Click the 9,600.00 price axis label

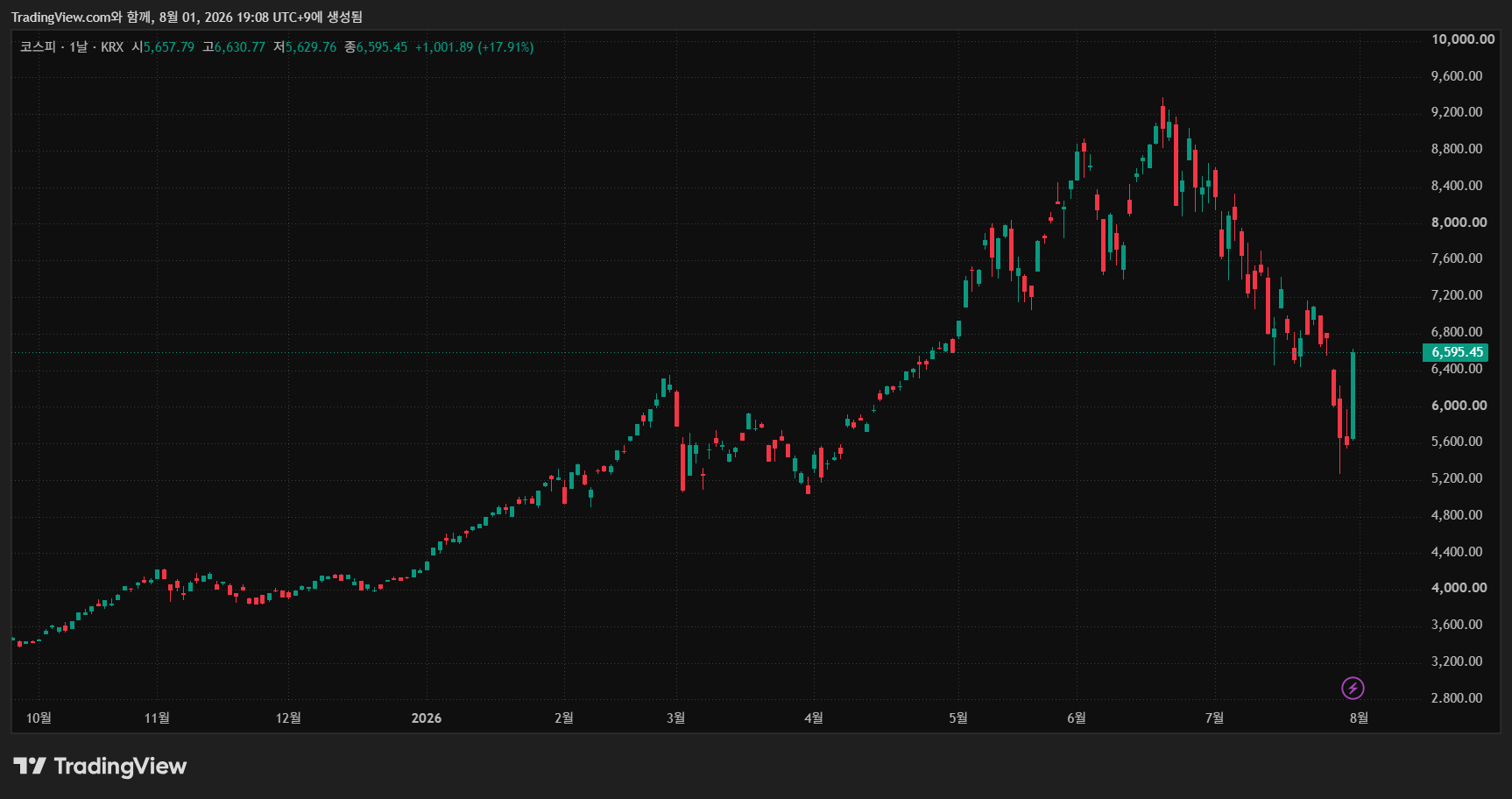click(x=1457, y=76)
